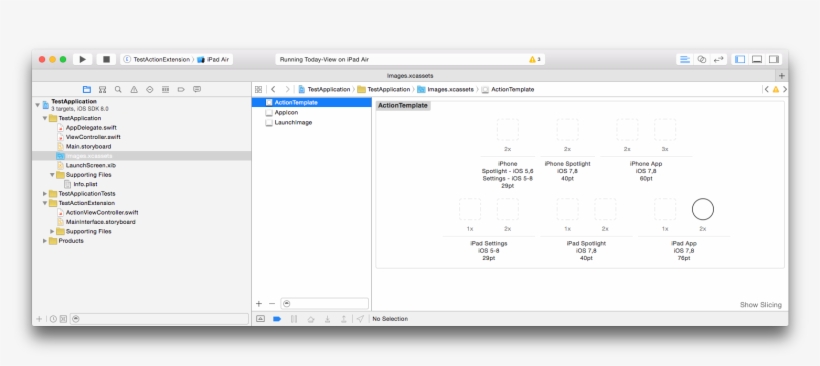Image resolution: width=820 pixels, height=366 pixels.
Task: Jump to previous issue in jump bar
Action: pos(767,89)
